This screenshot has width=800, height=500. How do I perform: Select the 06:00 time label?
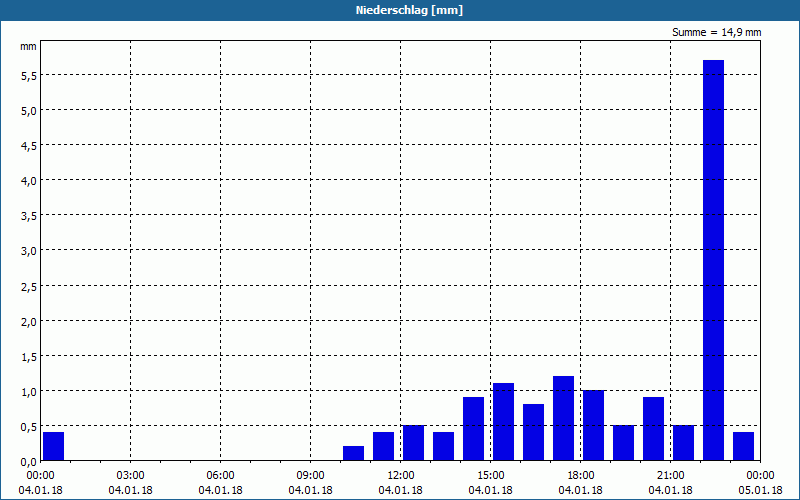(x=220, y=476)
